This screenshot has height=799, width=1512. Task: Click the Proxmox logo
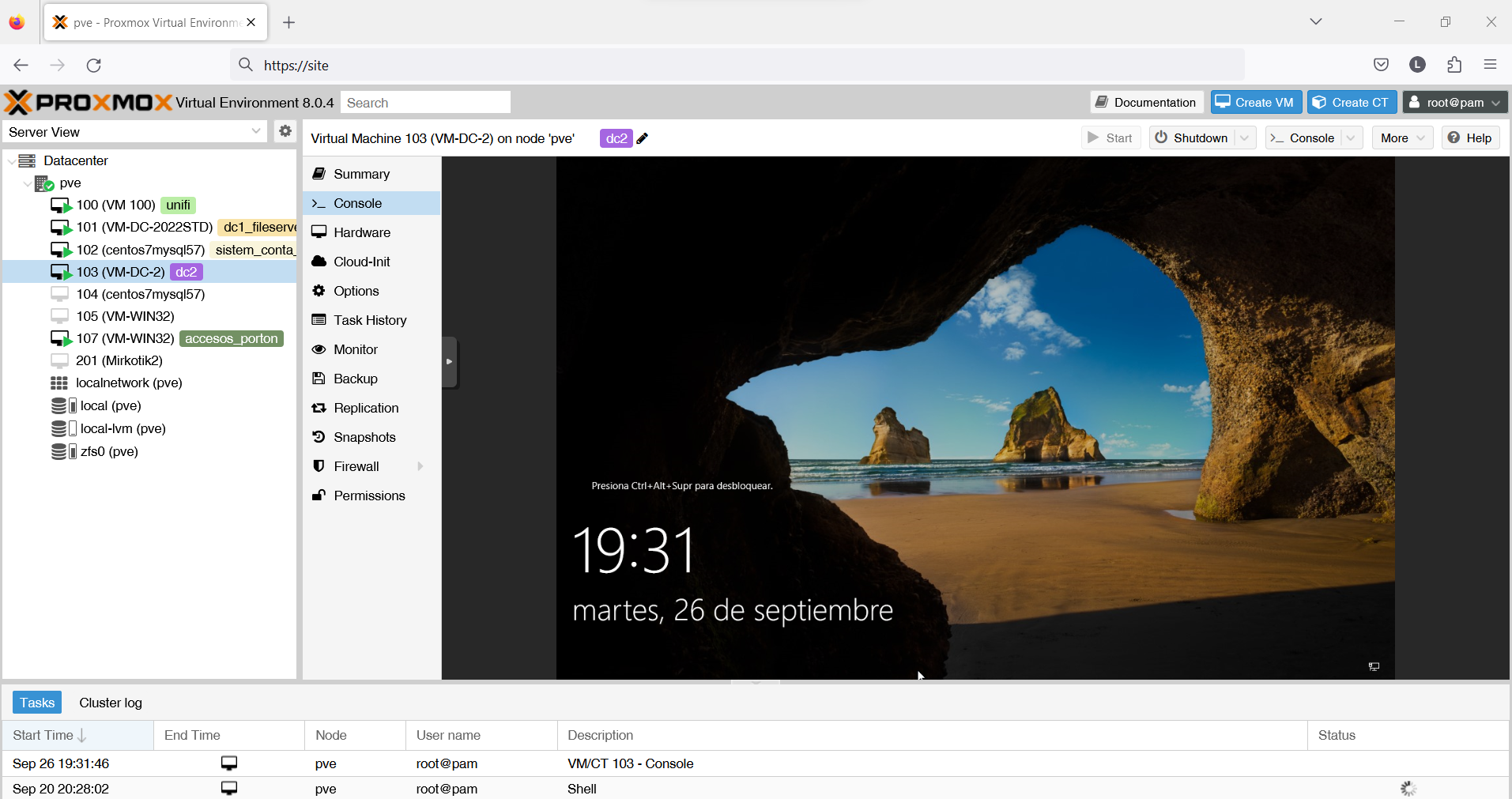pos(89,102)
